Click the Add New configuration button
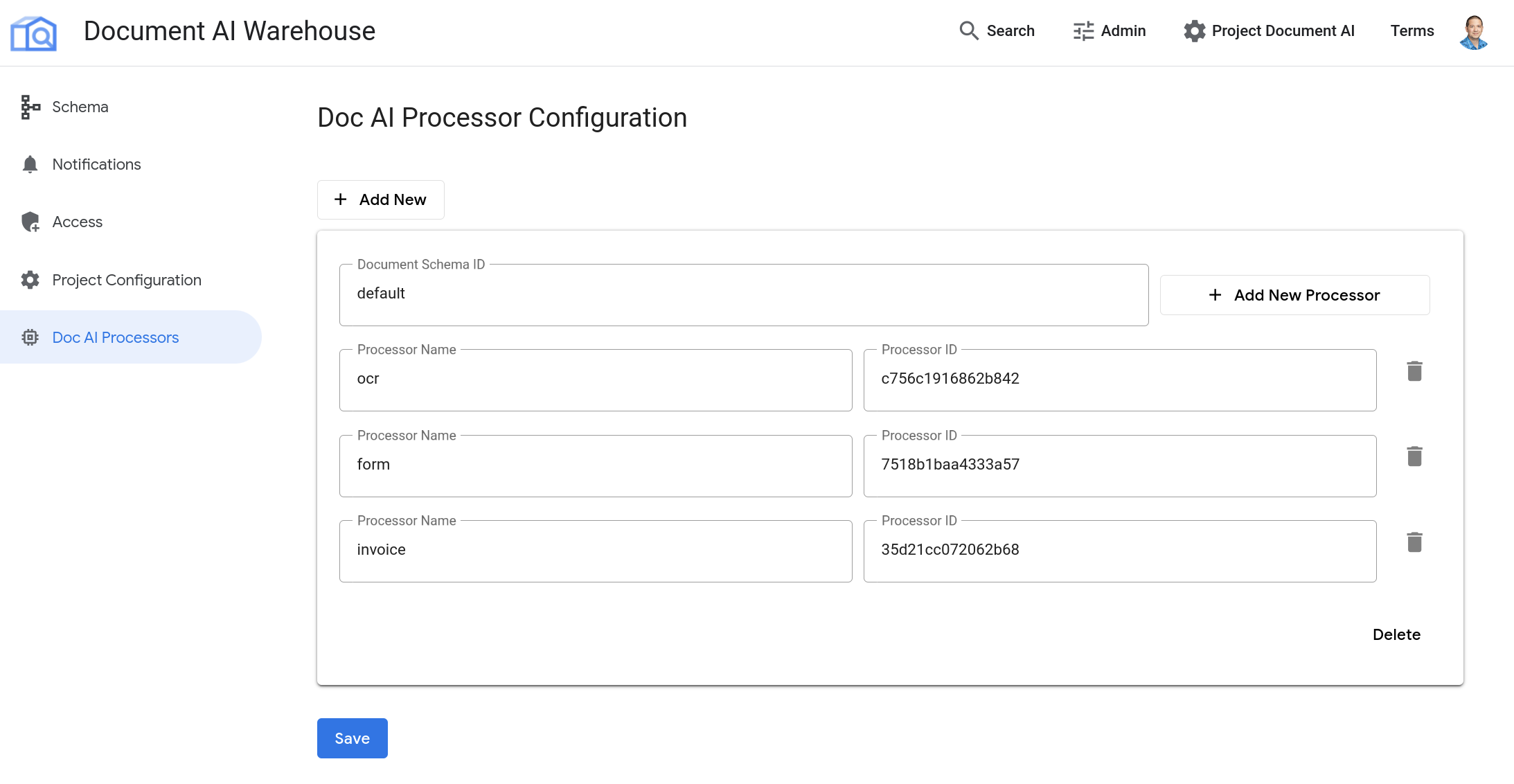1514x784 pixels. tap(381, 199)
